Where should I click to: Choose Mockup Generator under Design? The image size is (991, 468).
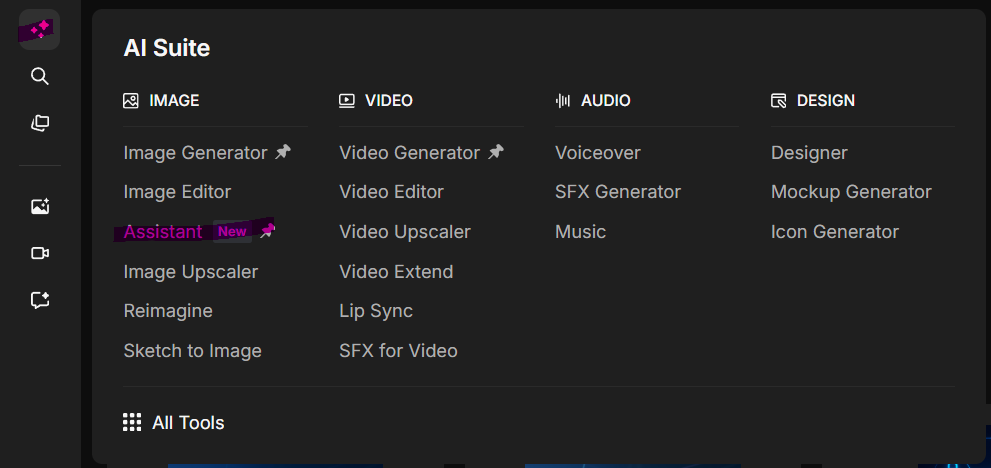pos(850,192)
